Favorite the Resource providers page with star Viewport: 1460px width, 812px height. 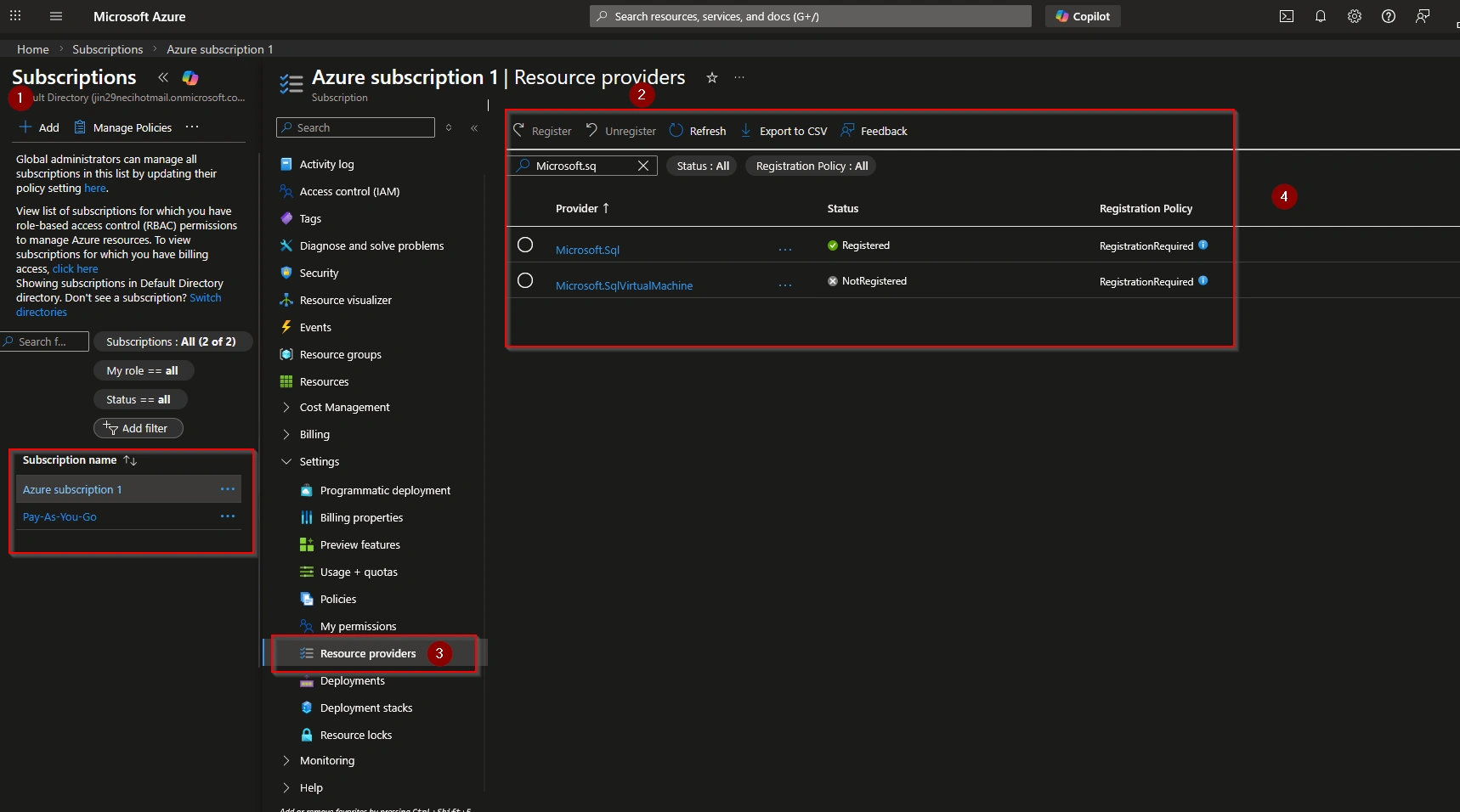point(712,78)
